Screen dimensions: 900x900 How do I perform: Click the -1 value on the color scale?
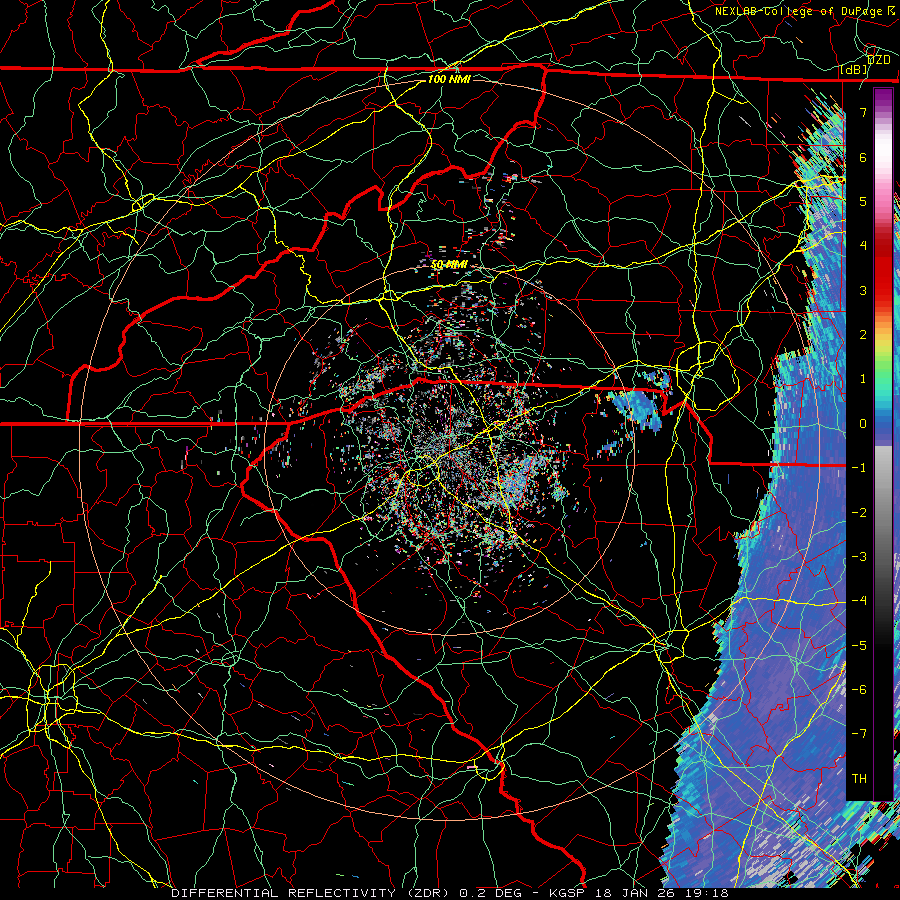[x=859, y=468]
